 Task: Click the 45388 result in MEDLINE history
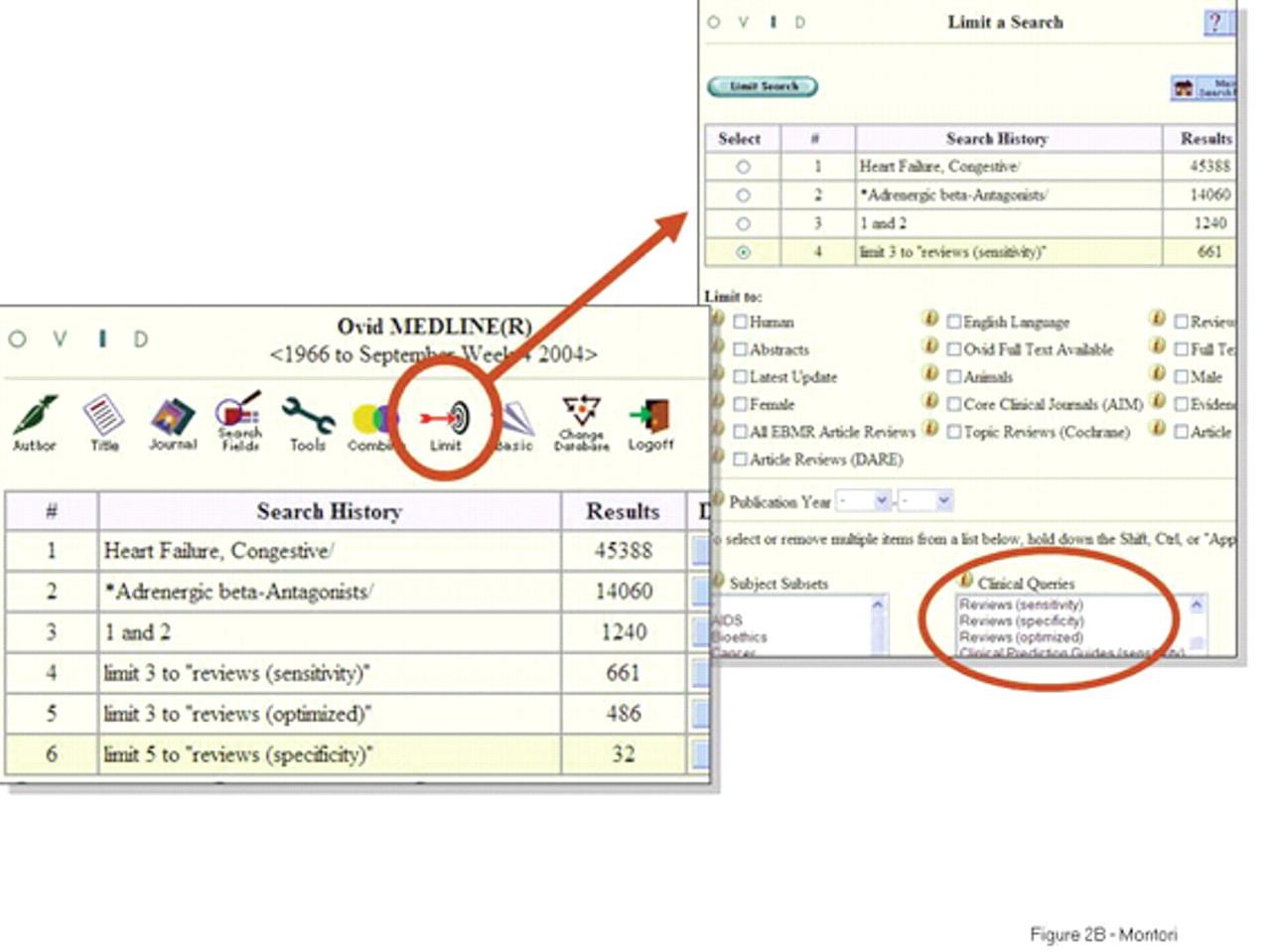coord(624,550)
